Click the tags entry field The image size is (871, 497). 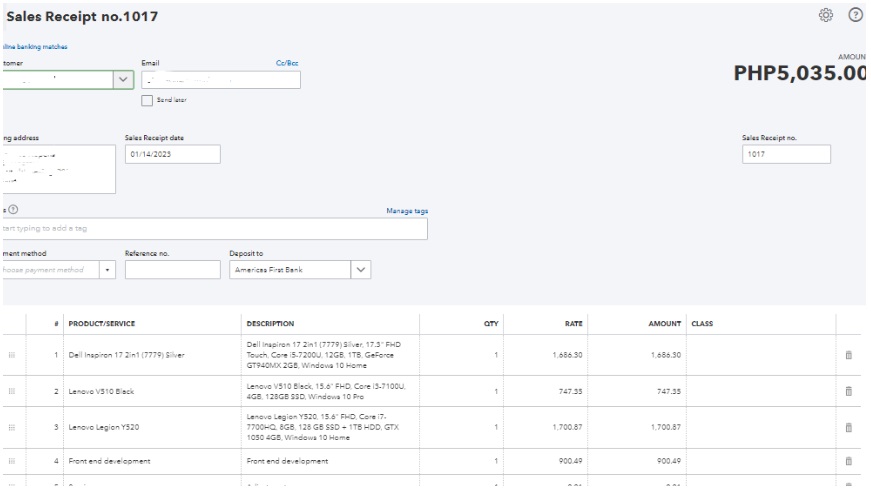click(215, 229)
